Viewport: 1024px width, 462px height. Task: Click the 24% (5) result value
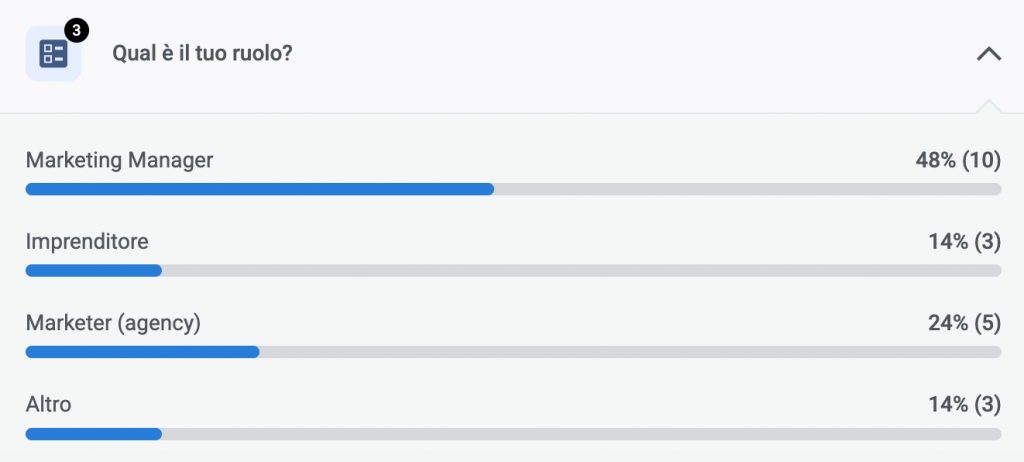click(x=964, y=323)
